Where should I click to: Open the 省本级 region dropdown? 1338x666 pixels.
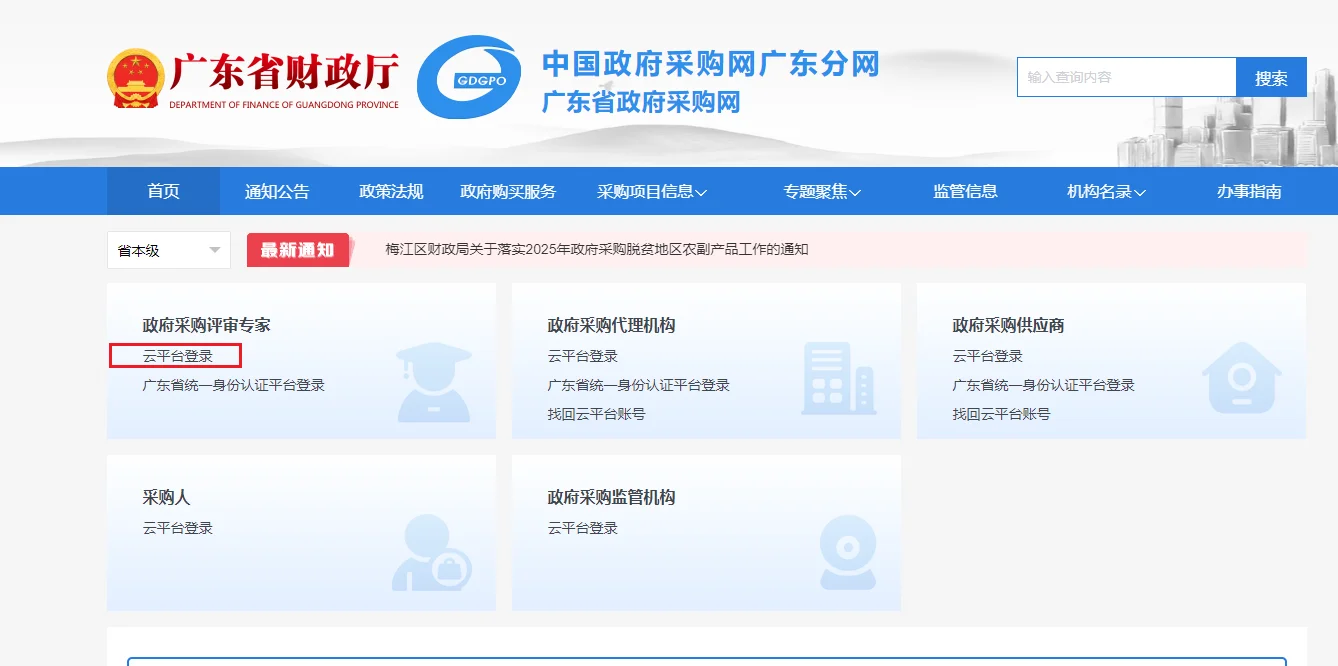(x=168, y=250)
